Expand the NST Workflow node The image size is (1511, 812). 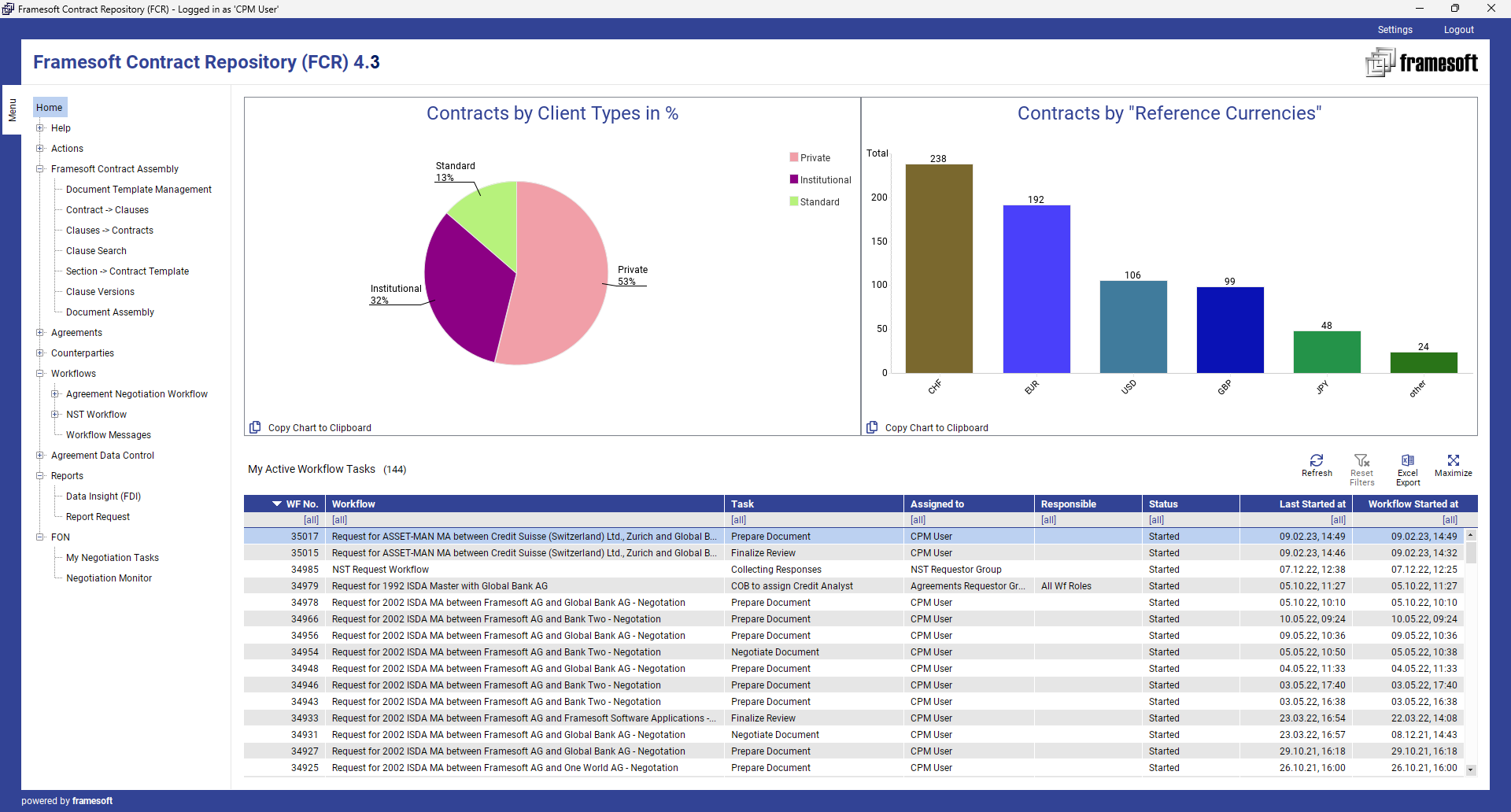[x=55, y=414]
